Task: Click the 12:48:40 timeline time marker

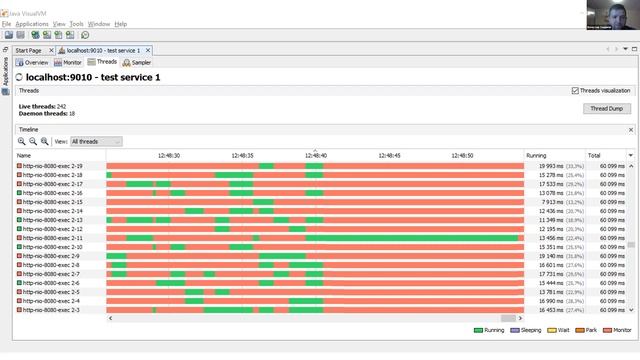Action: coord(316,156)
